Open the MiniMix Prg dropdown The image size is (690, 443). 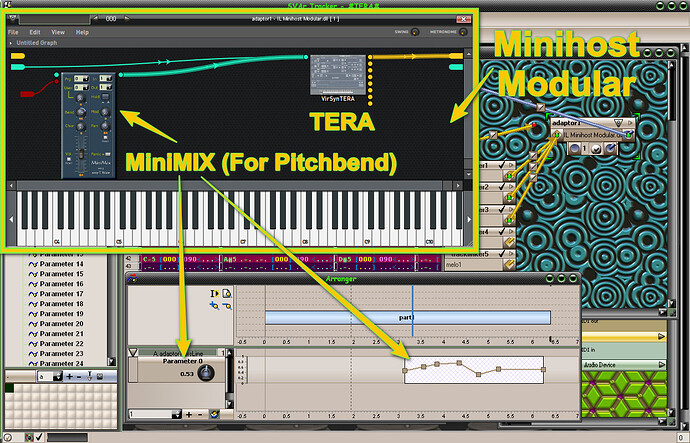coord(81,79)
